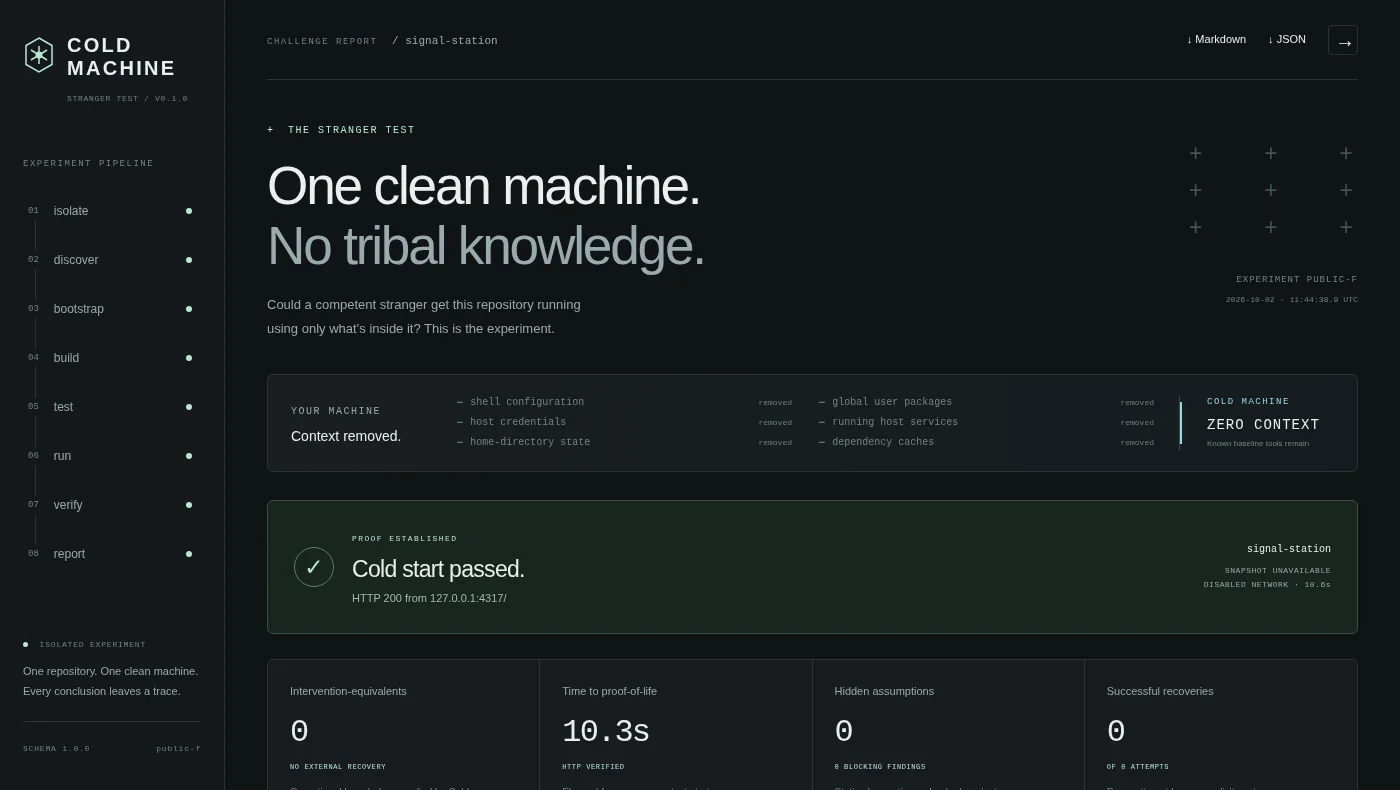Screen dimensions: 1400x790
Task: Click the SNAPSHOT UNAVAILABLE status text
Action: tap(1278, 571)
